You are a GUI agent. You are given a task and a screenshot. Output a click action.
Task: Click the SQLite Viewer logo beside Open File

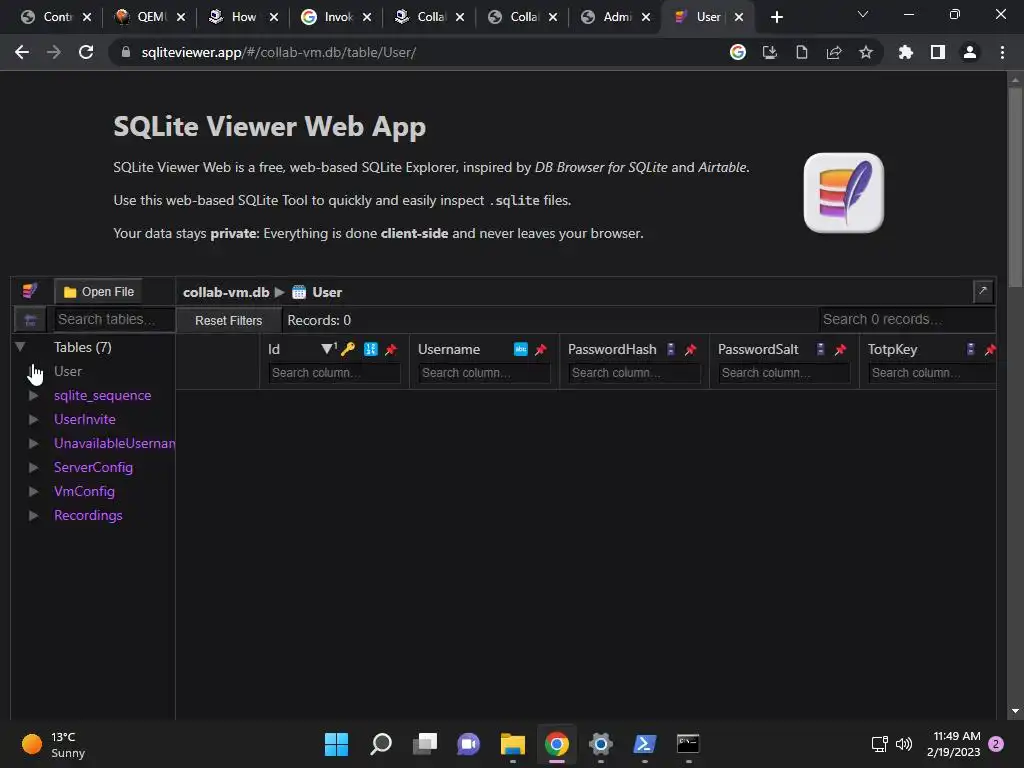(x=29, y=291)
